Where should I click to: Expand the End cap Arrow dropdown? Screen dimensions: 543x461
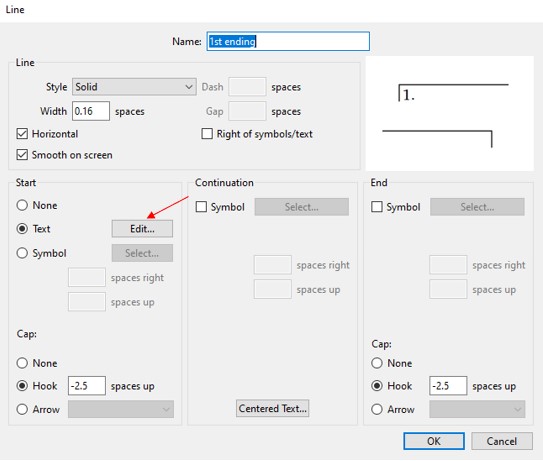pos(477,409)
